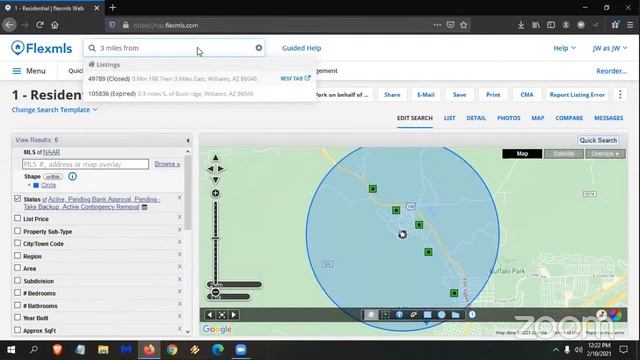Open the Firefox icon in taskbar
The height and width of the screenshot is (360, 640).
[x=149, y=350]
